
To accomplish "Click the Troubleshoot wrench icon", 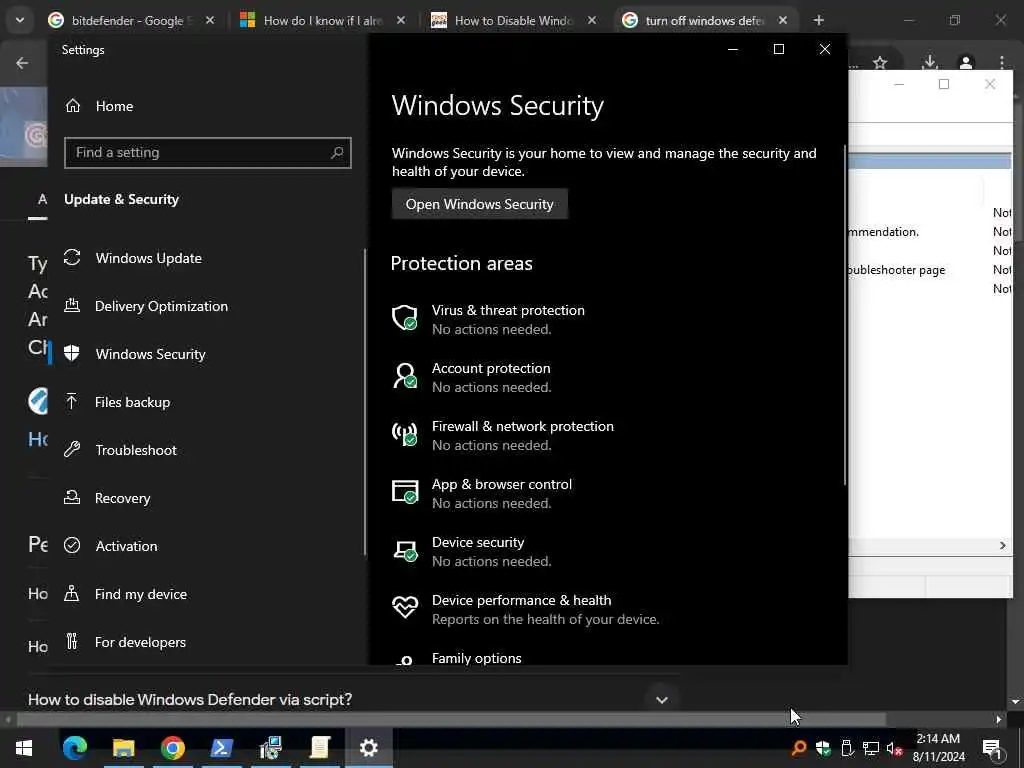I will point(72,449).
